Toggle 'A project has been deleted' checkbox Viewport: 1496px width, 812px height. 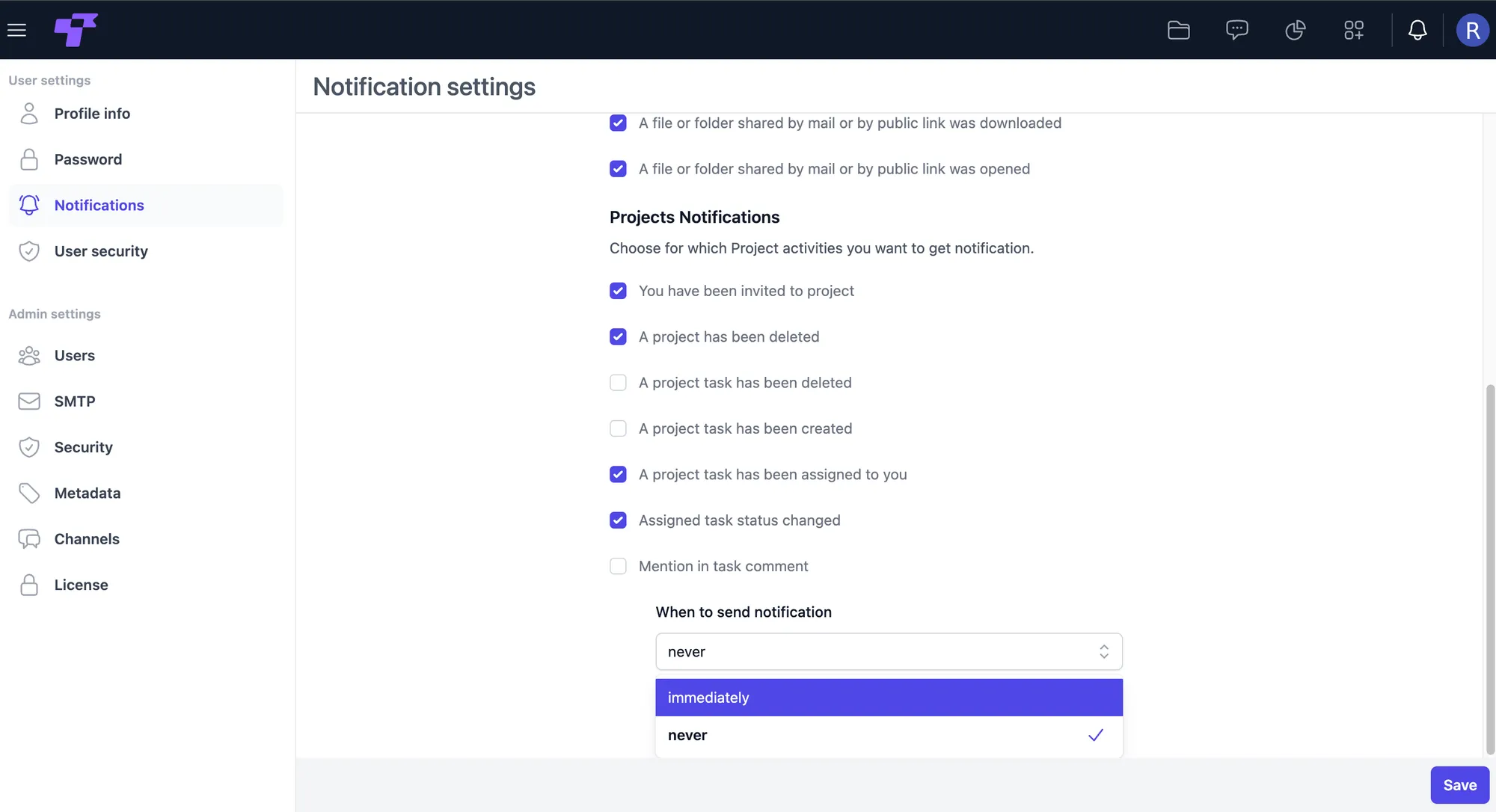click(x=618, y=336)
